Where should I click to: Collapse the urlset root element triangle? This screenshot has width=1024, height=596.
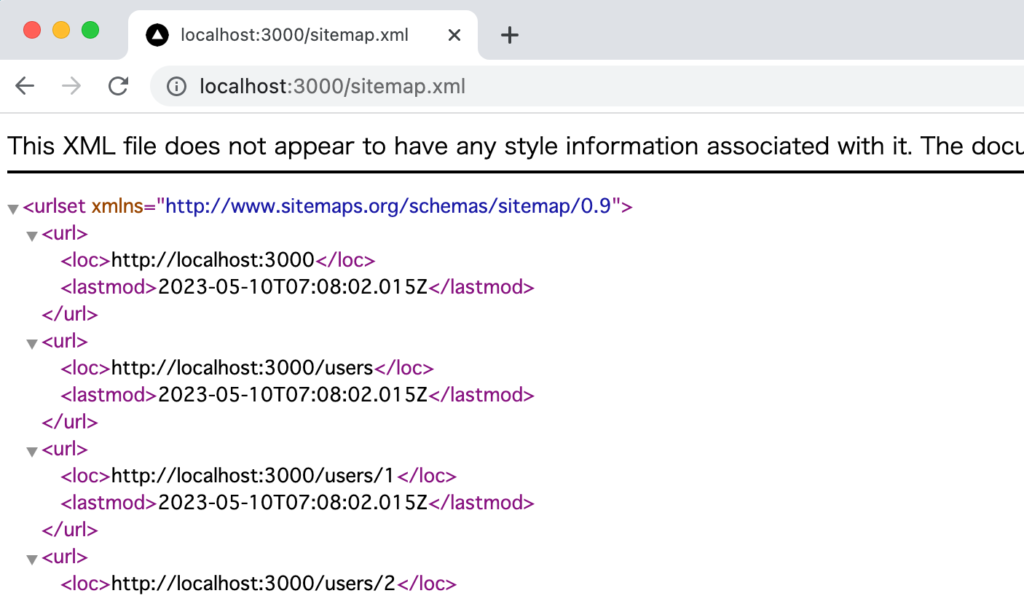(13, 207)
